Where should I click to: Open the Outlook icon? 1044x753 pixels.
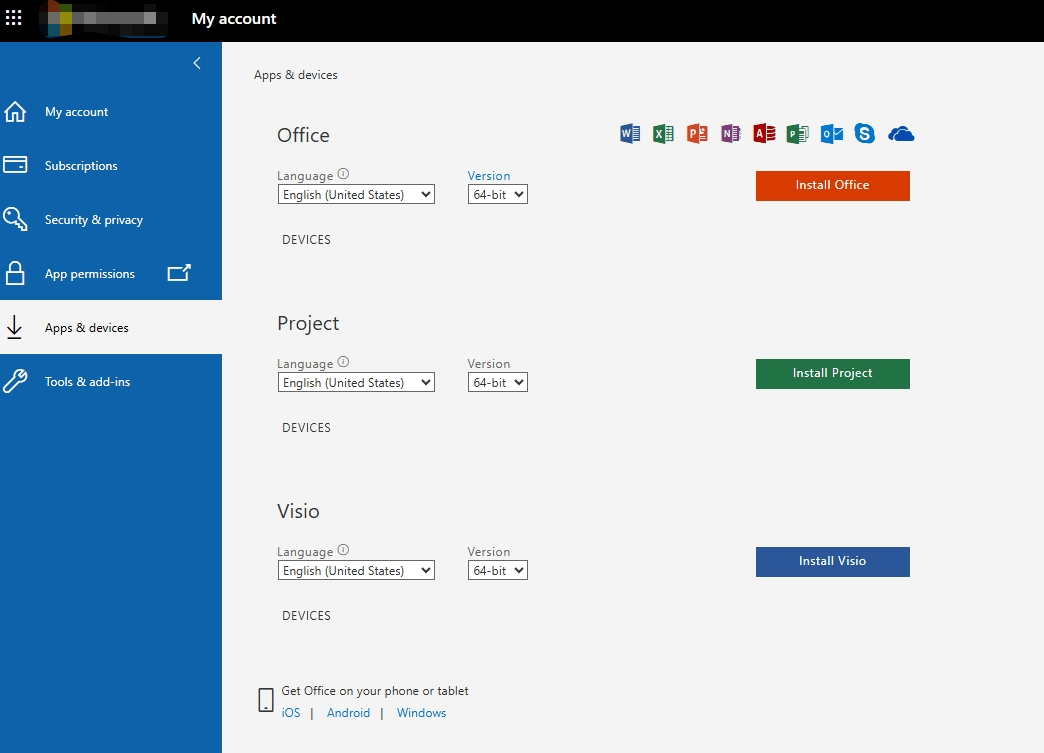pyautogui.click(x=831, y=133)
